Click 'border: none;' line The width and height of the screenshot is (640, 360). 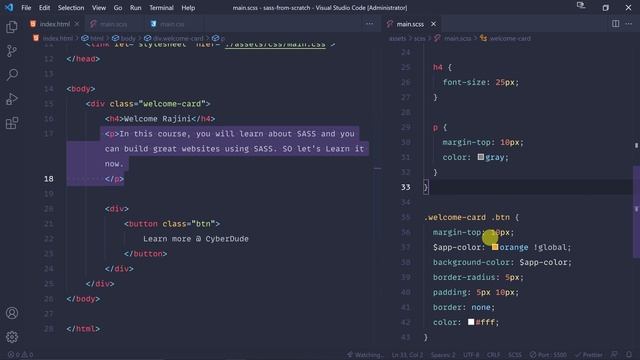pos(464,307)
